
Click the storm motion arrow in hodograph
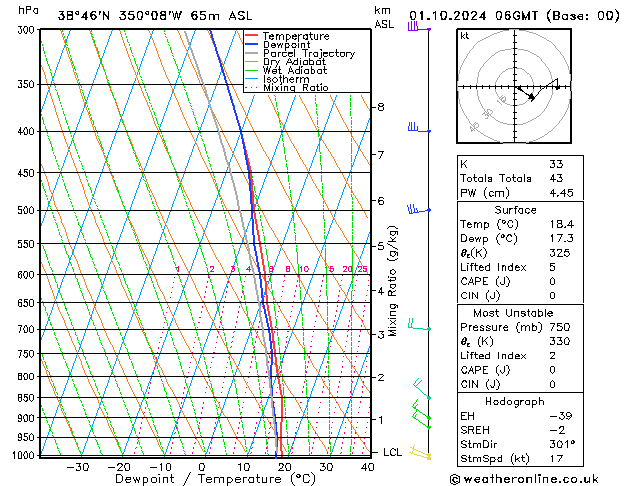(526, 93)
